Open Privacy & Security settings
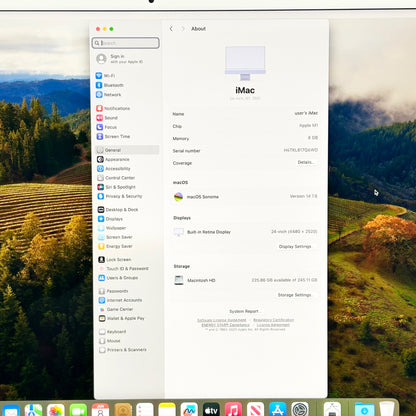 point(120,196)
